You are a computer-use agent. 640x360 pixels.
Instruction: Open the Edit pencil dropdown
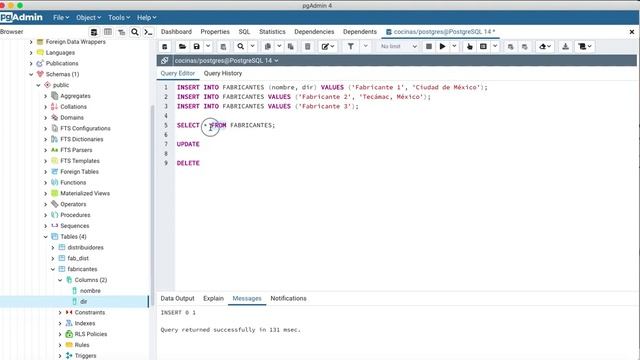point(328,47)
